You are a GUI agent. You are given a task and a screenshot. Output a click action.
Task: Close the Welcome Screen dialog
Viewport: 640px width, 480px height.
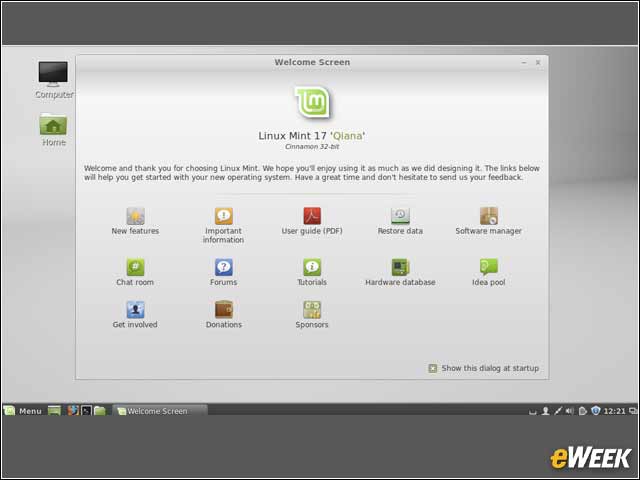click(x=538, y=62)
